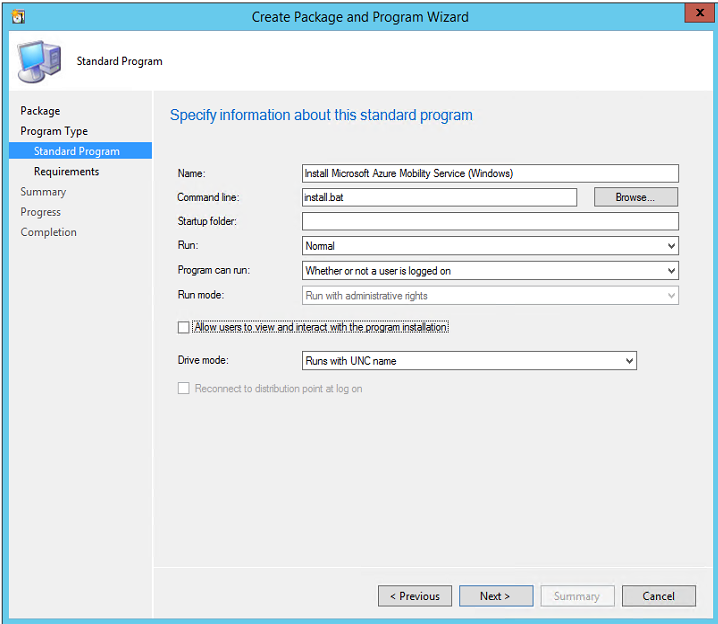Click the Create Package and Program Wizard title
718x624 pixels.
point(360,17)
